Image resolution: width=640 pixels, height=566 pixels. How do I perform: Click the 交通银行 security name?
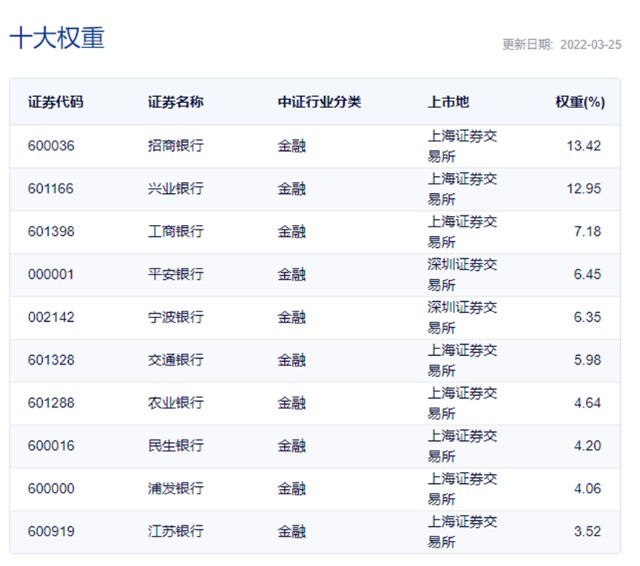(x=175, y=360)
